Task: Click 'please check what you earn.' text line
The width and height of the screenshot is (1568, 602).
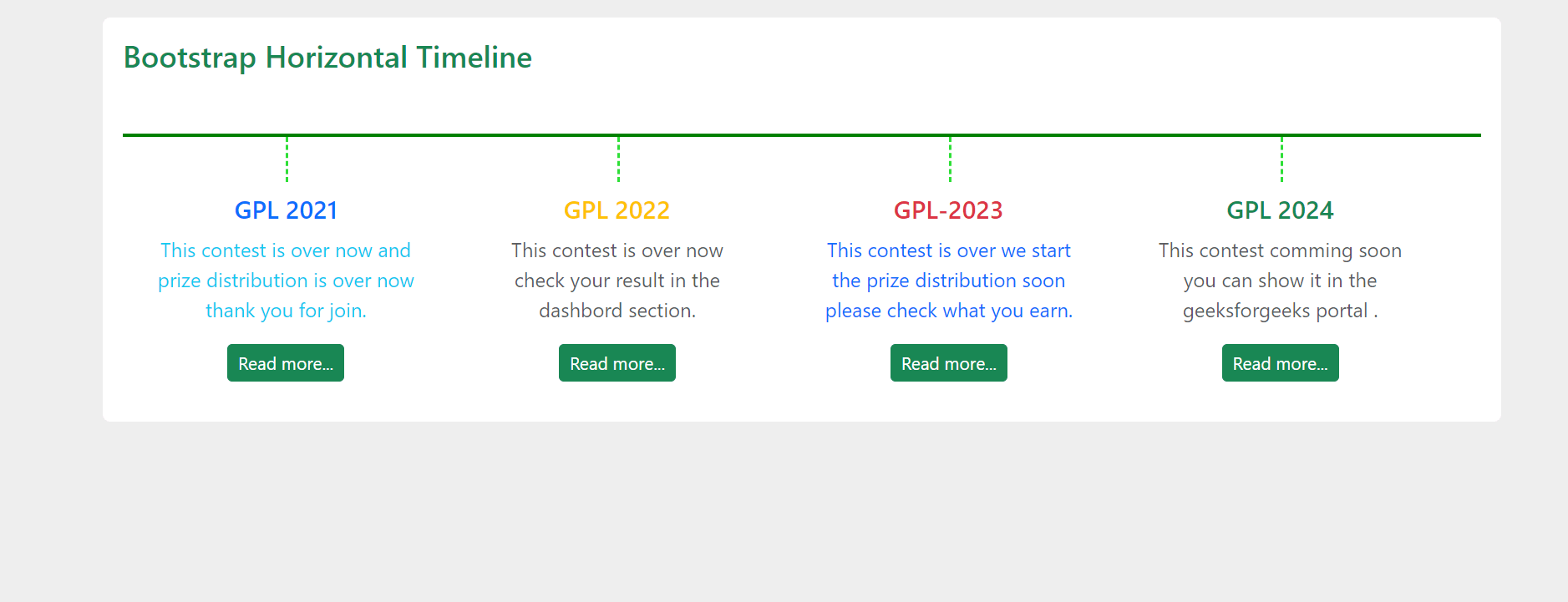Action: (x=948, y=311)
